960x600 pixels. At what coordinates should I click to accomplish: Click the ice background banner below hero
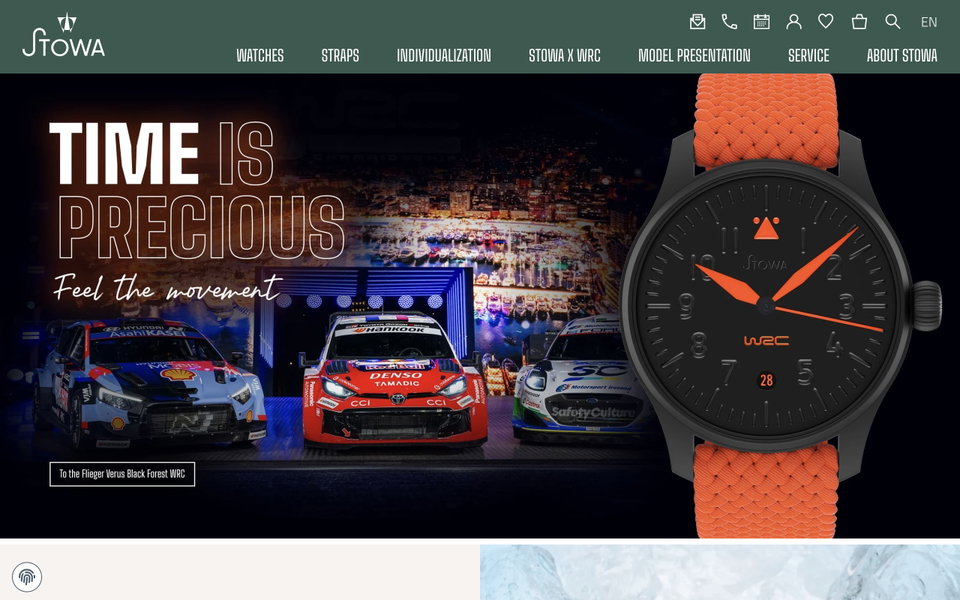[x=720, y=572]
